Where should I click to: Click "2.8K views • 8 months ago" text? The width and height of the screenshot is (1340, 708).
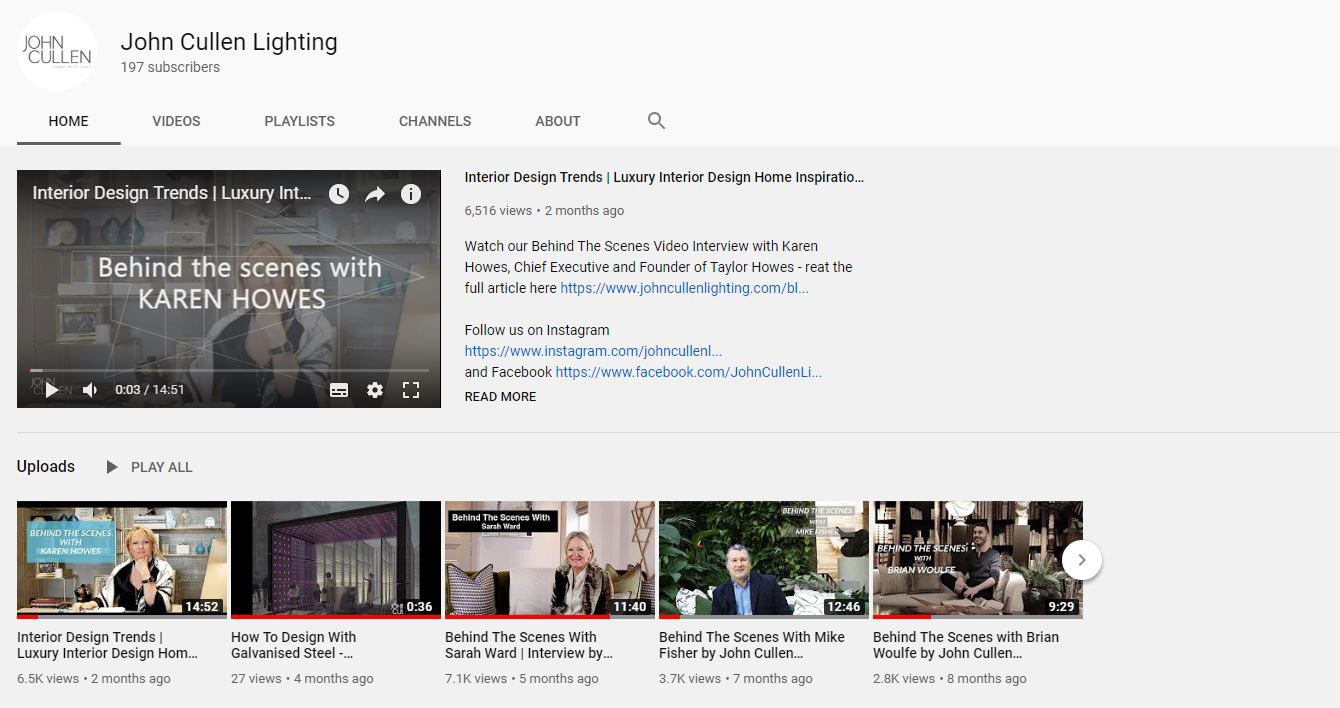pos(950,679)
